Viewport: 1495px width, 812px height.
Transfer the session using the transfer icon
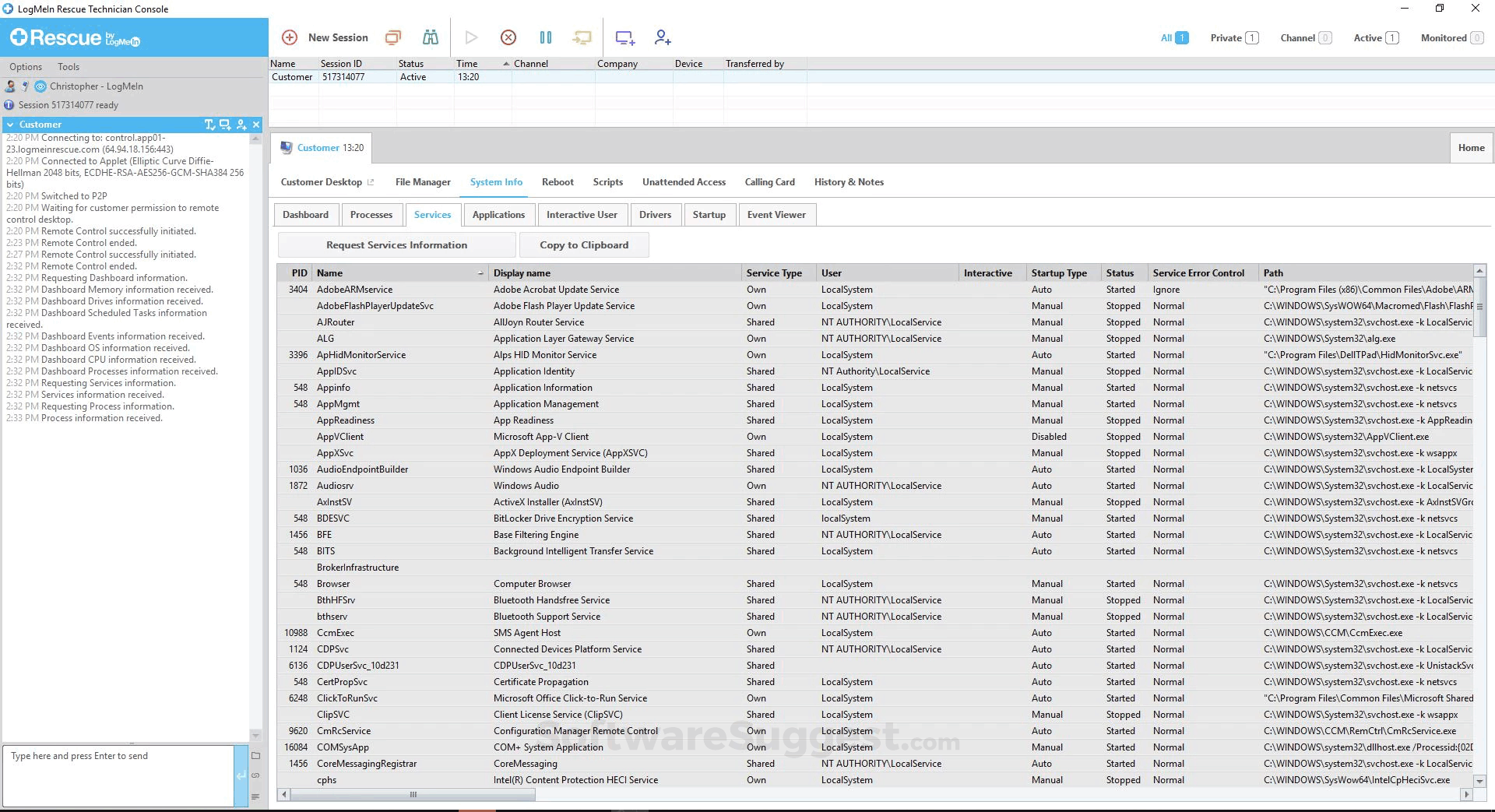point(582,37)
